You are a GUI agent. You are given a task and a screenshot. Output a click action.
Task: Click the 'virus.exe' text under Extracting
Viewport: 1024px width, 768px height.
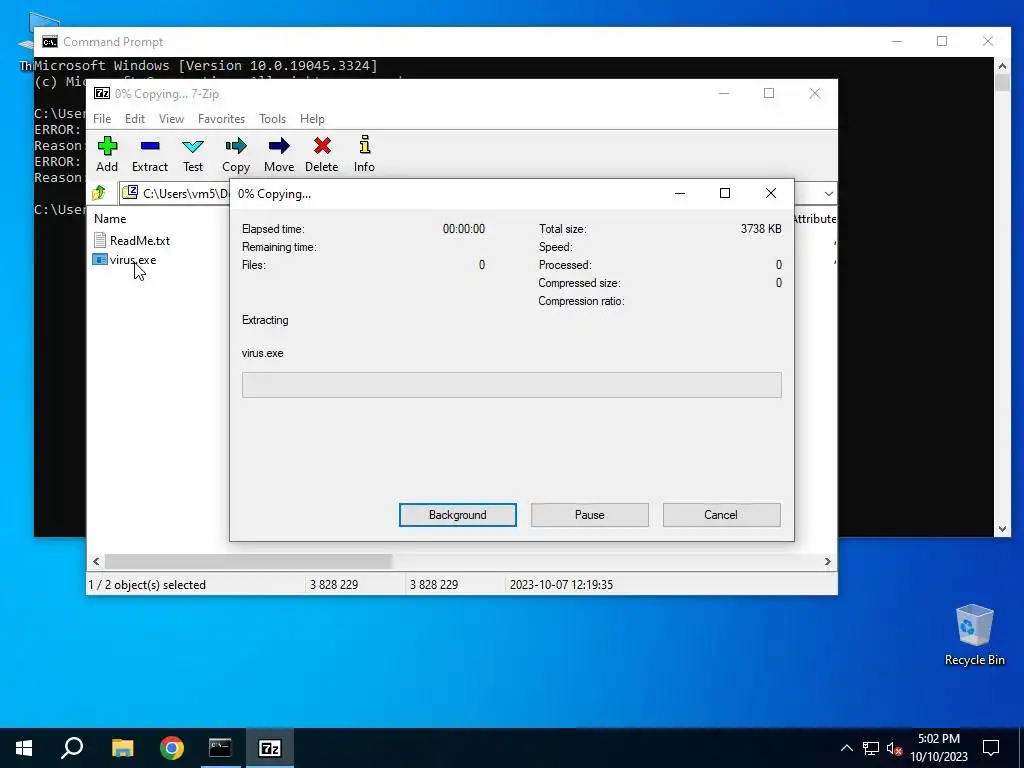click(263, 353)
